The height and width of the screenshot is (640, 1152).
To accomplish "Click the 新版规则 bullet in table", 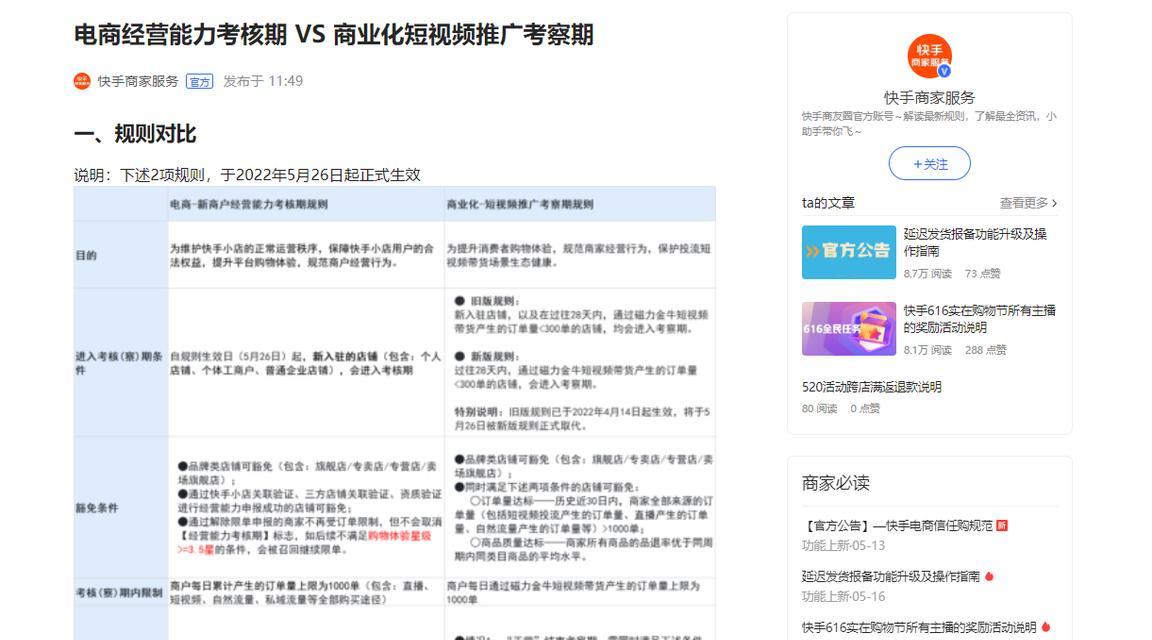I will [486, 356].
